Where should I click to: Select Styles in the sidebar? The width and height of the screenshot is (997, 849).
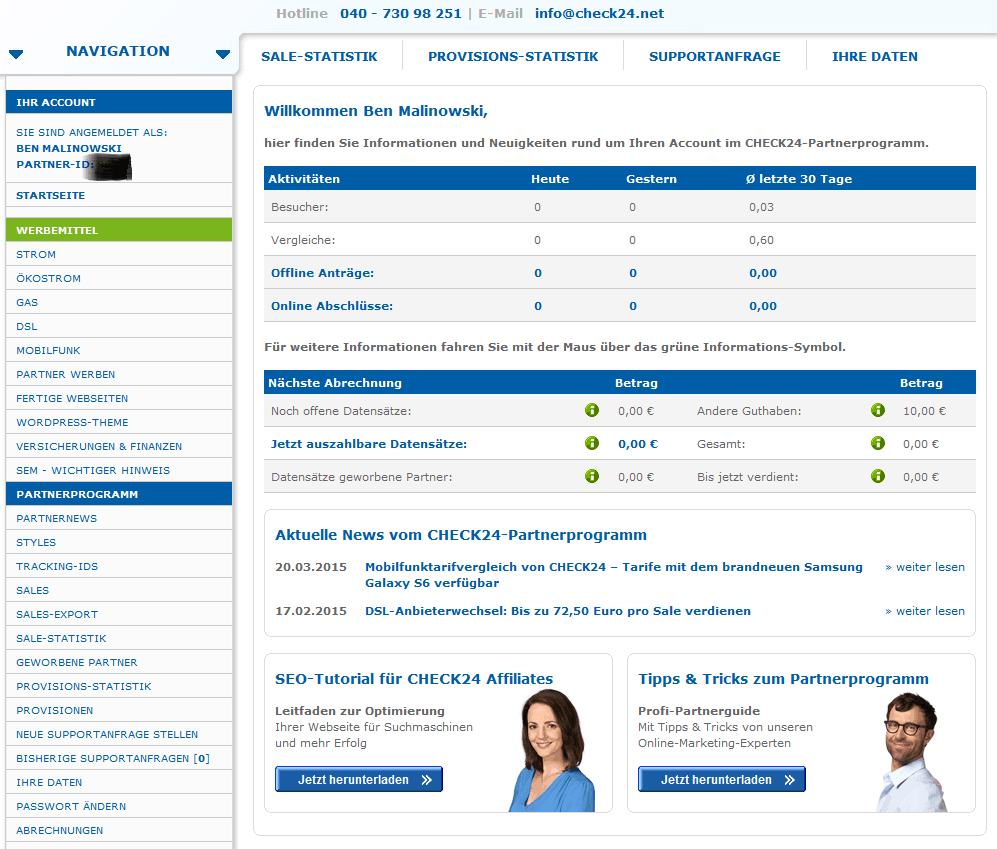[119, 542]
